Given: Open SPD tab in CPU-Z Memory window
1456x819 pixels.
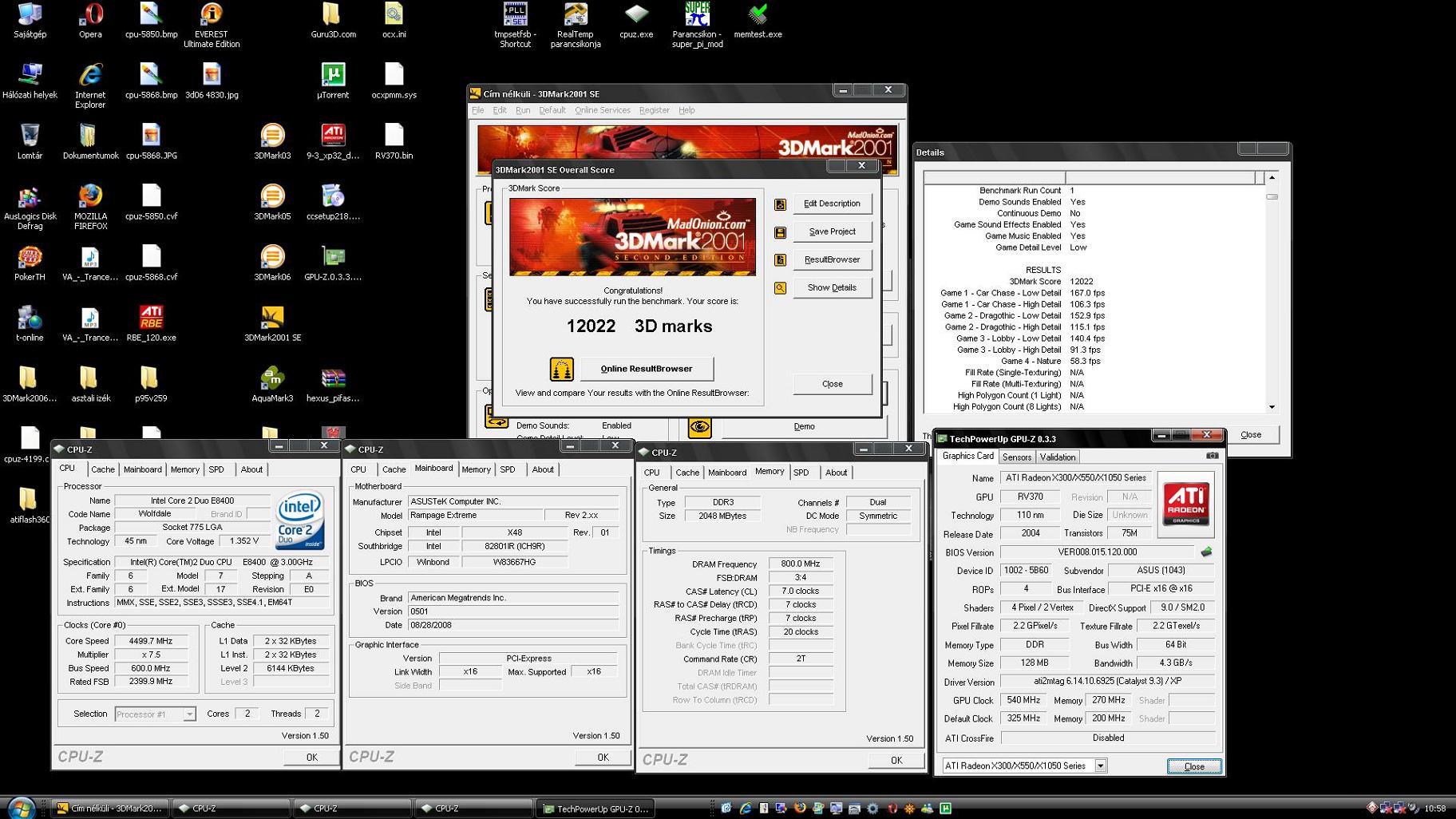Looking at the screenshot, I should (801, 473).
